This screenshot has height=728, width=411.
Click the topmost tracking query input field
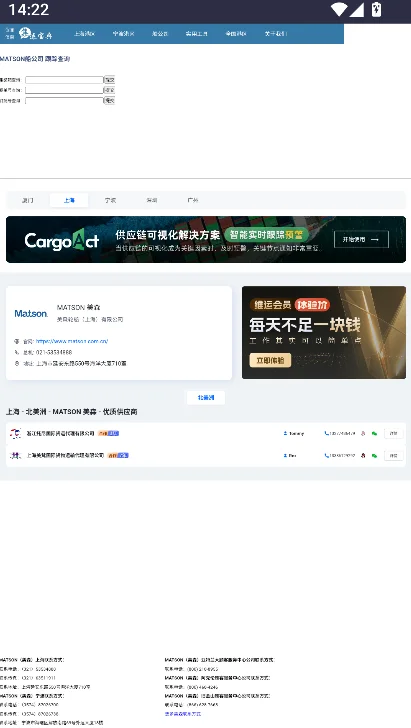[x=64, y=80]
